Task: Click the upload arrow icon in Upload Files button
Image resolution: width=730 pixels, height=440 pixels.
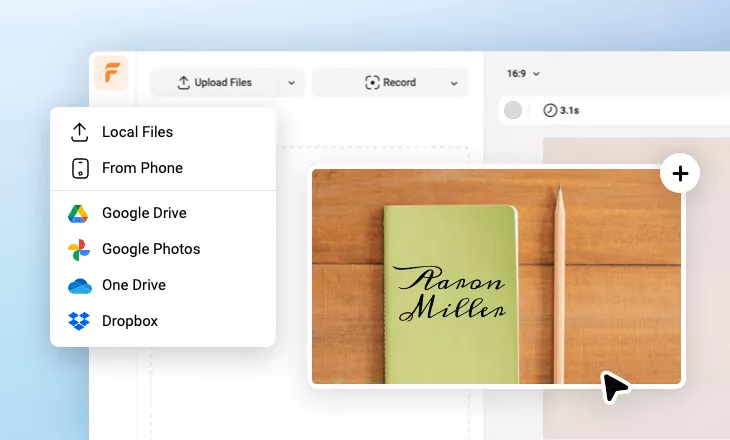Action: point(183,82)
